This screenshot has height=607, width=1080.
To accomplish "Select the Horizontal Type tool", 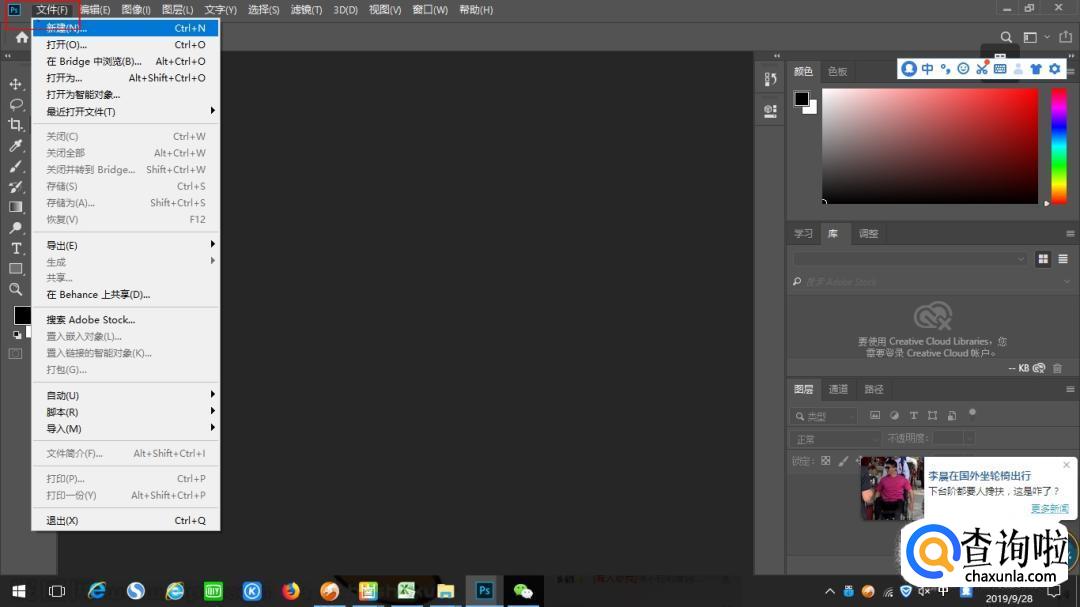I will tap(15, 248).
